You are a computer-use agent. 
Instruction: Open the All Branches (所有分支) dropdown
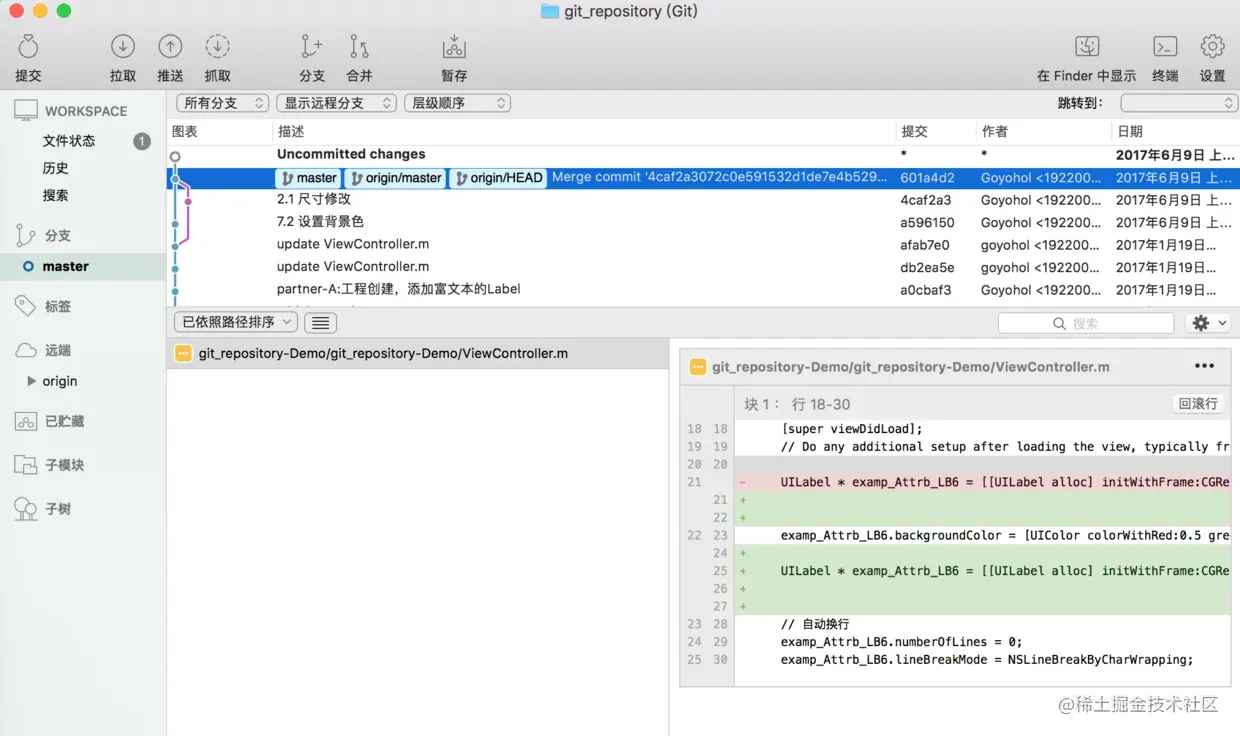(x=222, y=103)
